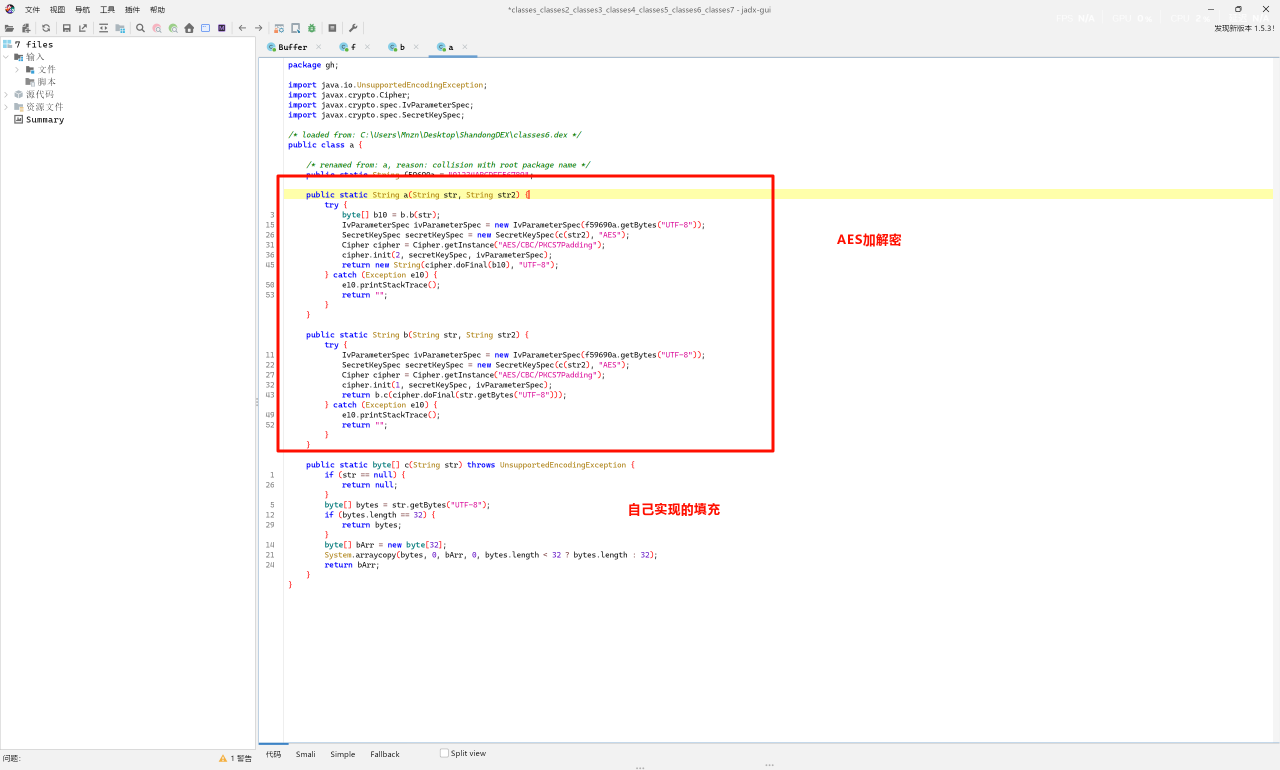This screenshot has height=770, width=1280.
Task: Switch to the Buffer tab
Action: click(x=292, y=47)
